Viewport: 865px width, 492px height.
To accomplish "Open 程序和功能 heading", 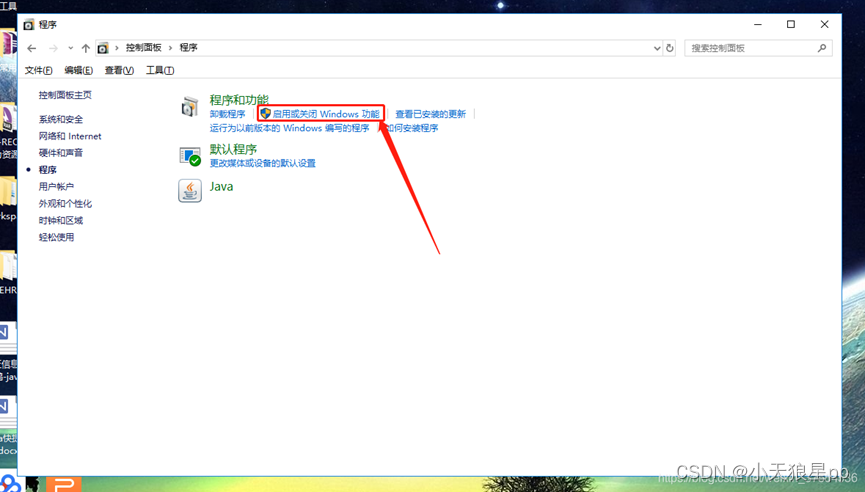I will pos(239,100).
